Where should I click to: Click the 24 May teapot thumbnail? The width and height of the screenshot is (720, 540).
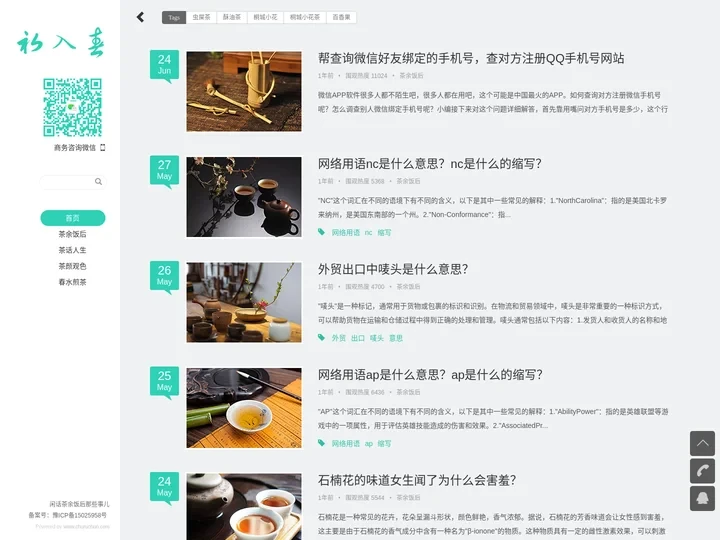coord(244,506)
